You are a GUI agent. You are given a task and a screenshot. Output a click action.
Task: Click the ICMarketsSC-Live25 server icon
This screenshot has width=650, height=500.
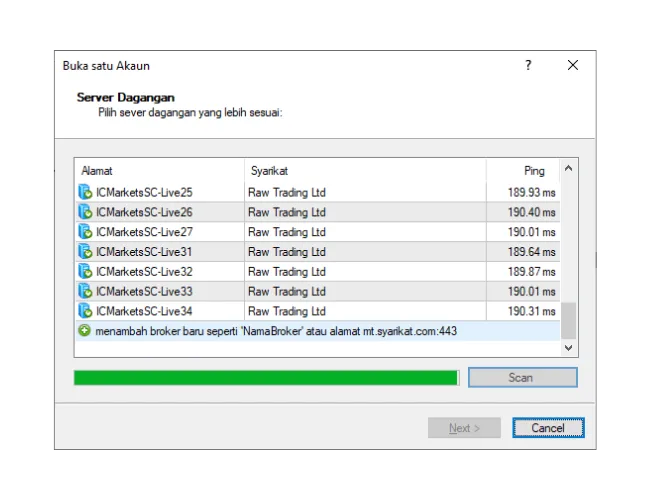(x=85, y=192)
